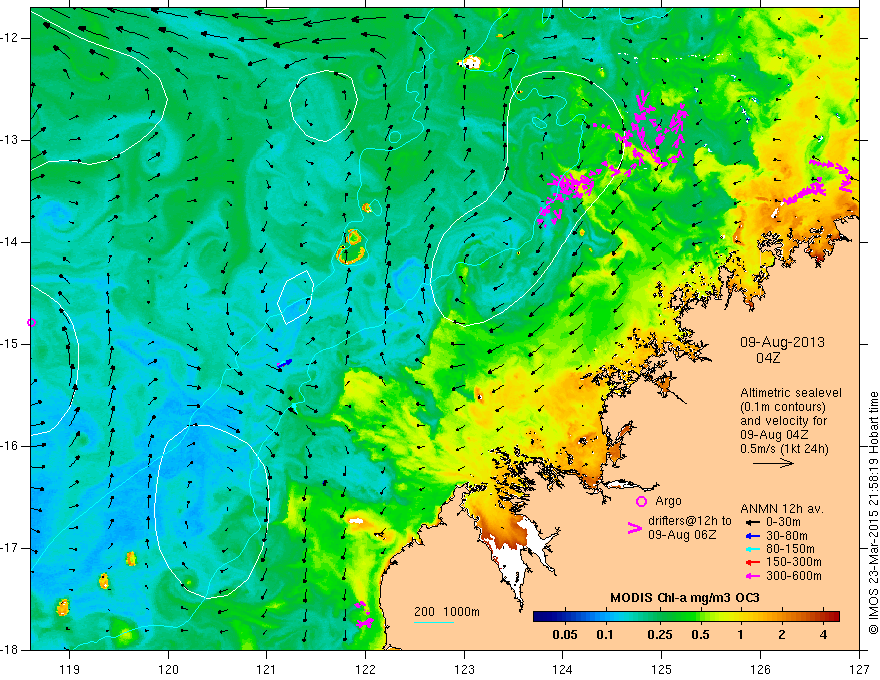Click the "Argo" legend label
This screenshot has width=880, height=680.
(x=668, y=501)
